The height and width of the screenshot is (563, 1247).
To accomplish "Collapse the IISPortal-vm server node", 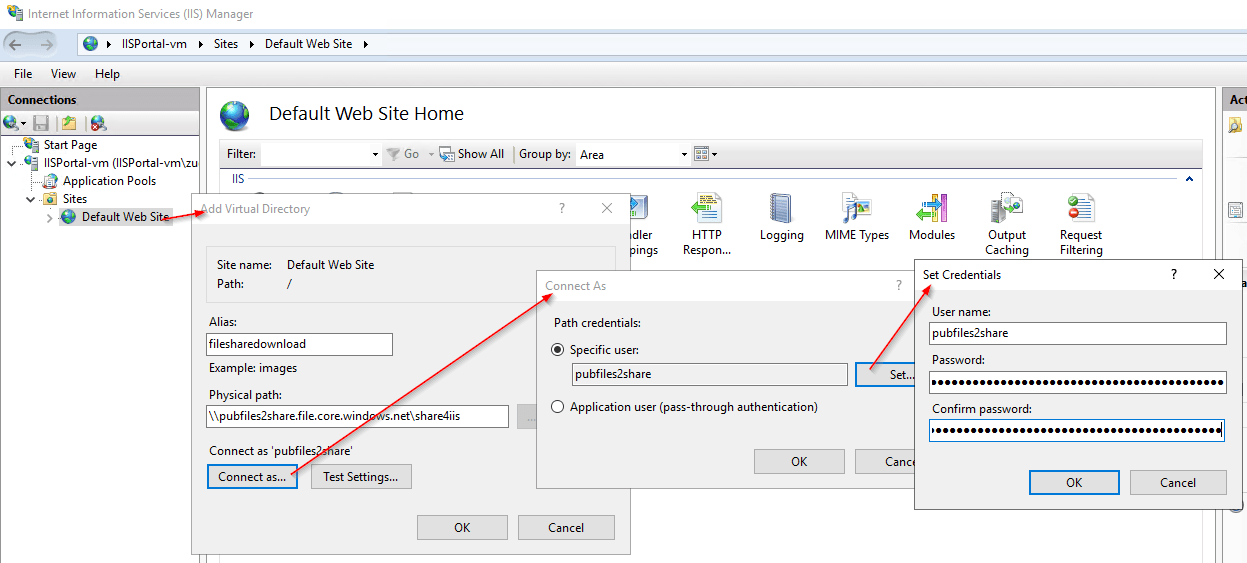I will tap(11, 163).
